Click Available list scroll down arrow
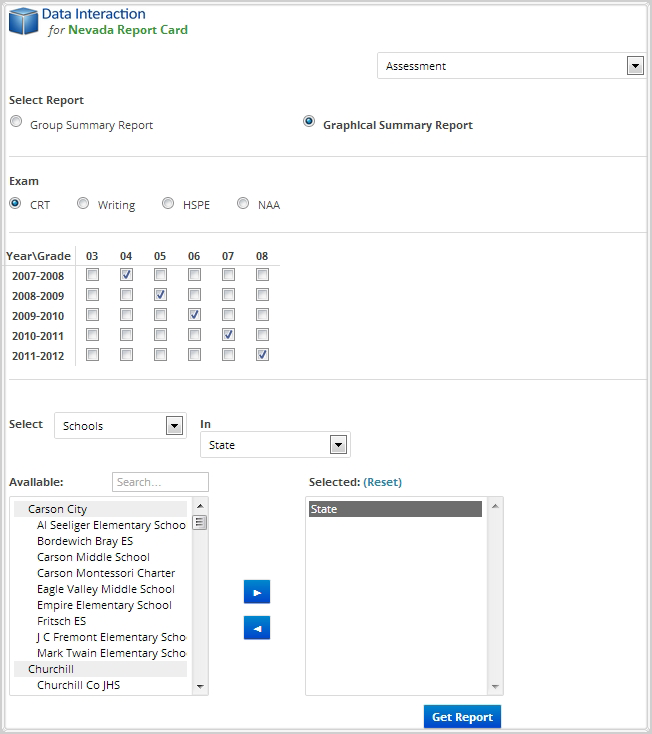Viewport: 652px width, 734px height. (x=200, y=687)
